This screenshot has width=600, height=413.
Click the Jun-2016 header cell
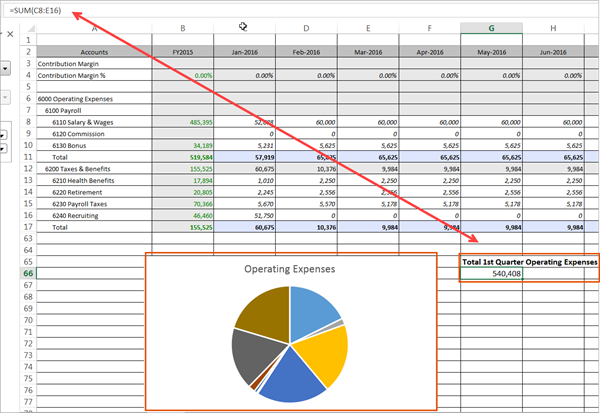click(553, 52)
